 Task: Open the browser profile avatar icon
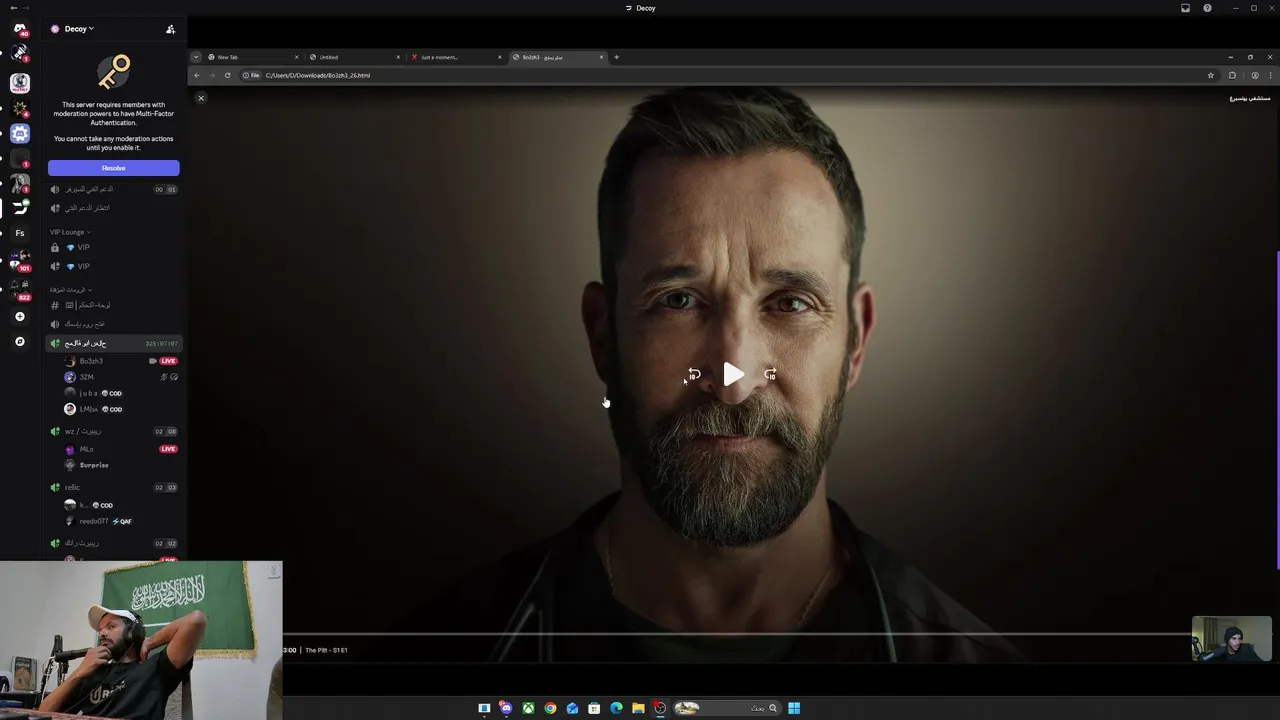click(1255, 75)
